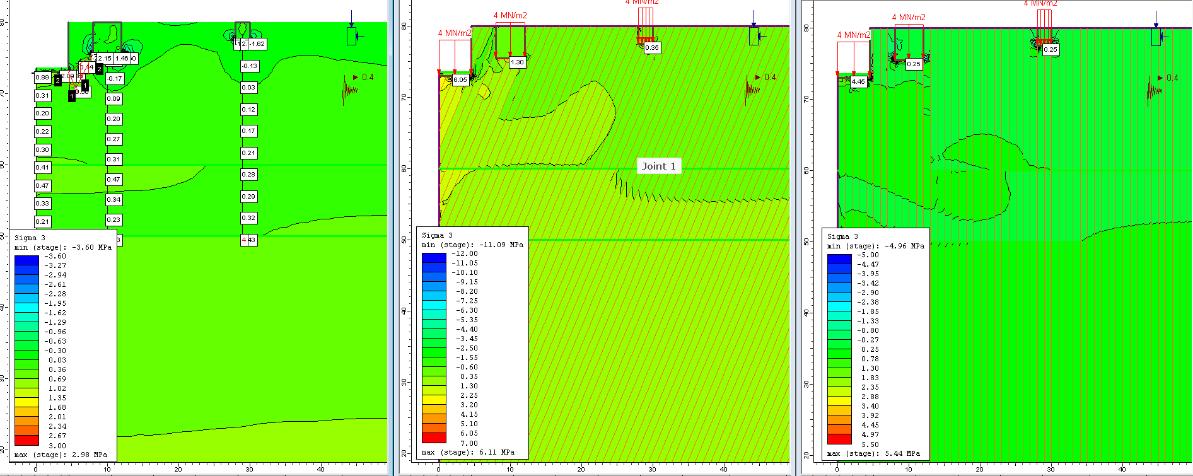1193x476 pixels.
Task: Click the 0.28 query value in left pane
Action: (249, 175)
